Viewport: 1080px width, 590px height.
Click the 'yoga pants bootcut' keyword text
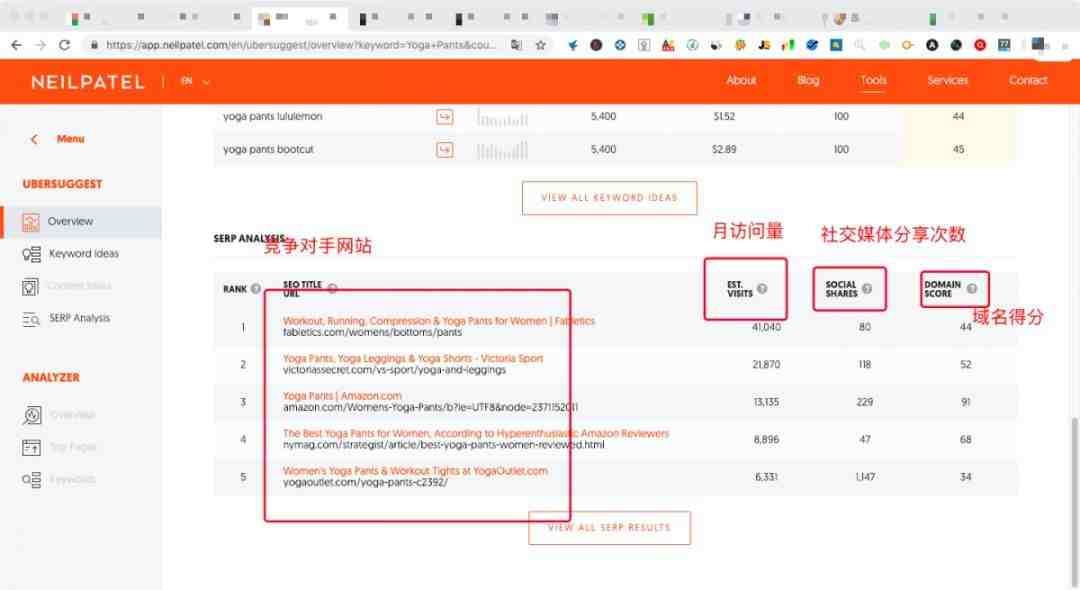point(268,149)
